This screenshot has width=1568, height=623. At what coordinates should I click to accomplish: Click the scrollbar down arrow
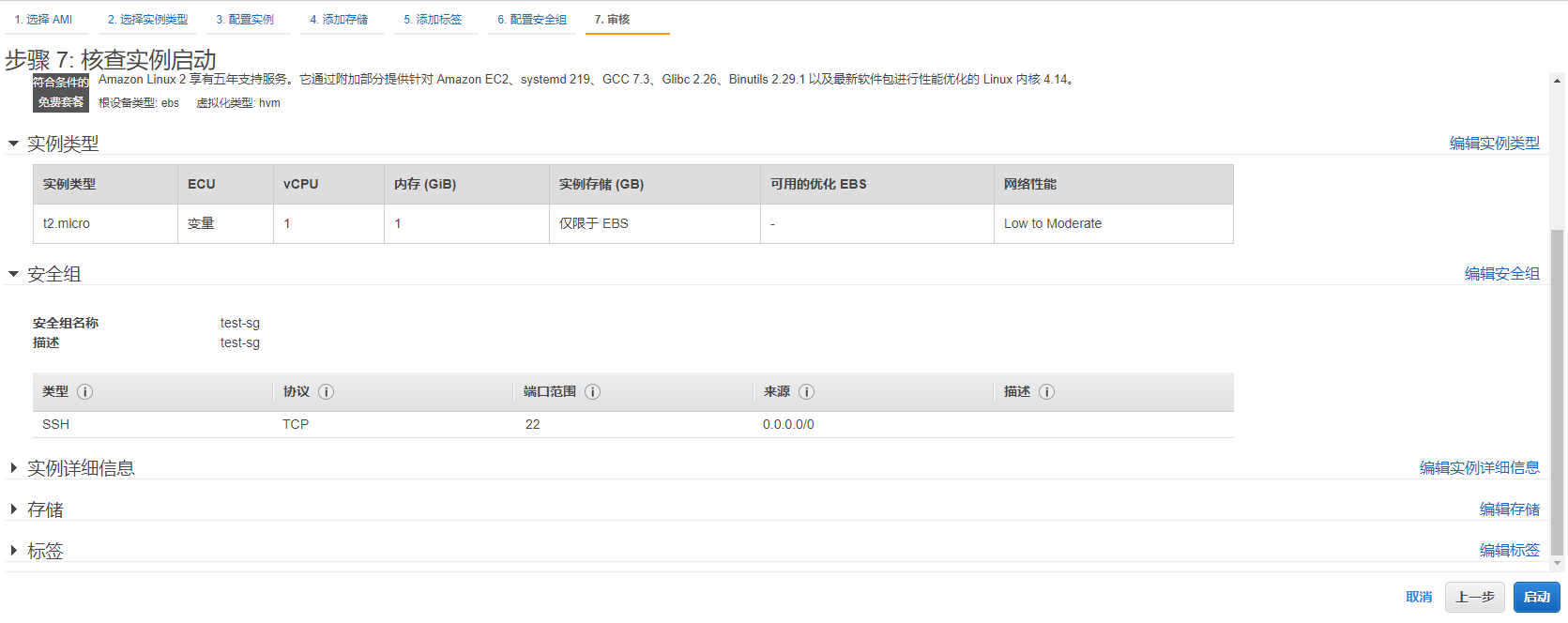tap(1557, 564)
